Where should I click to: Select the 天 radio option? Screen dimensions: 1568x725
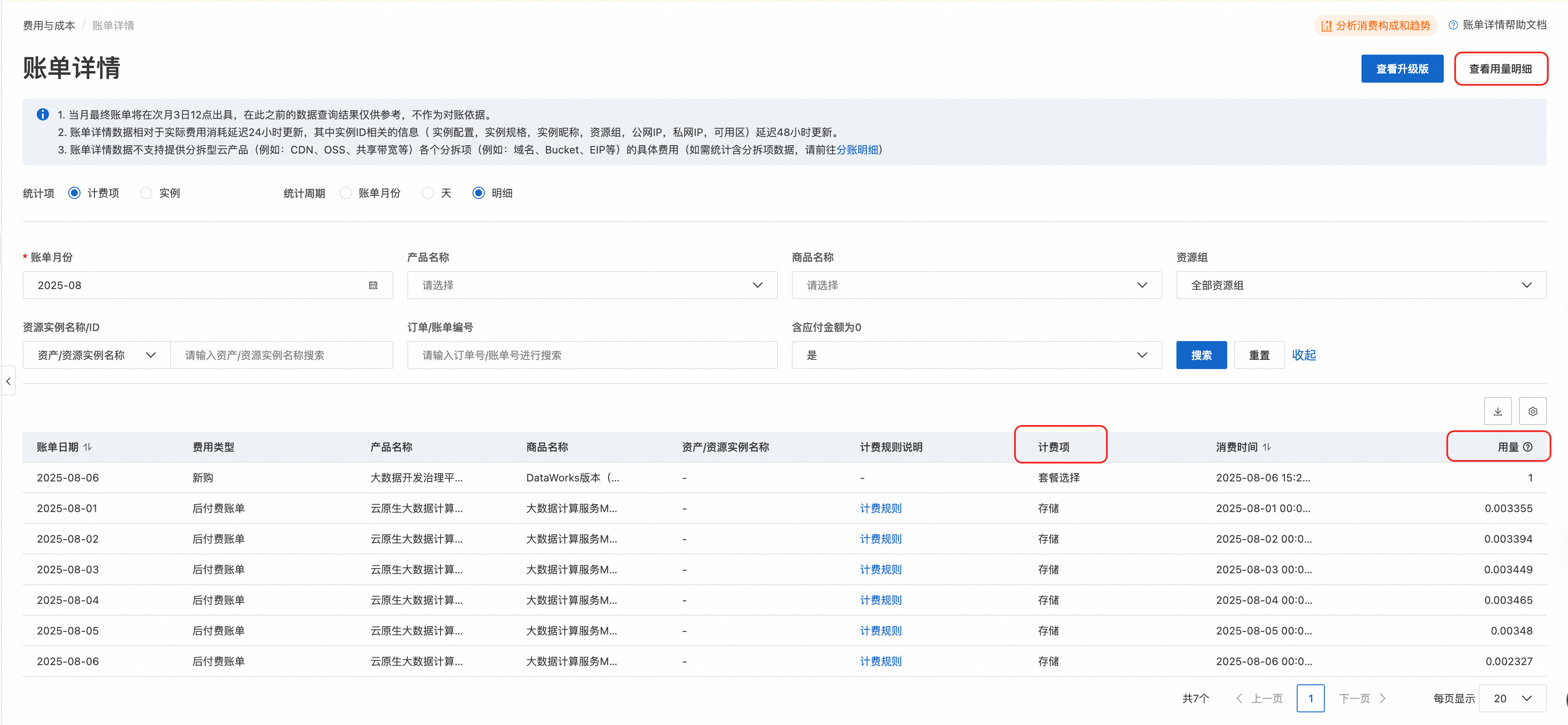(428, 193)
